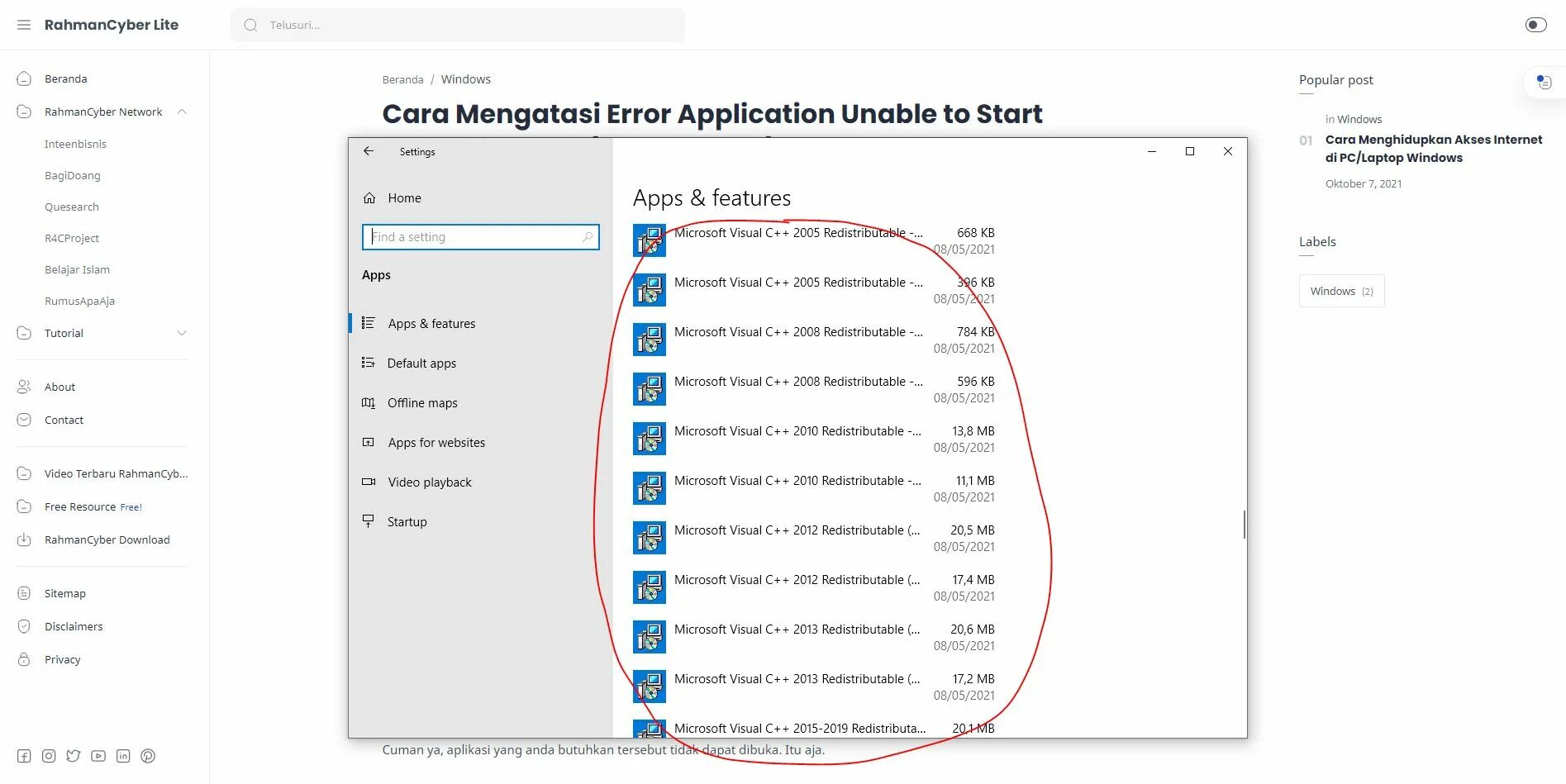Open RumusApaAja network link
This screenshot has width=1566, height=784.
coord(79,301)
